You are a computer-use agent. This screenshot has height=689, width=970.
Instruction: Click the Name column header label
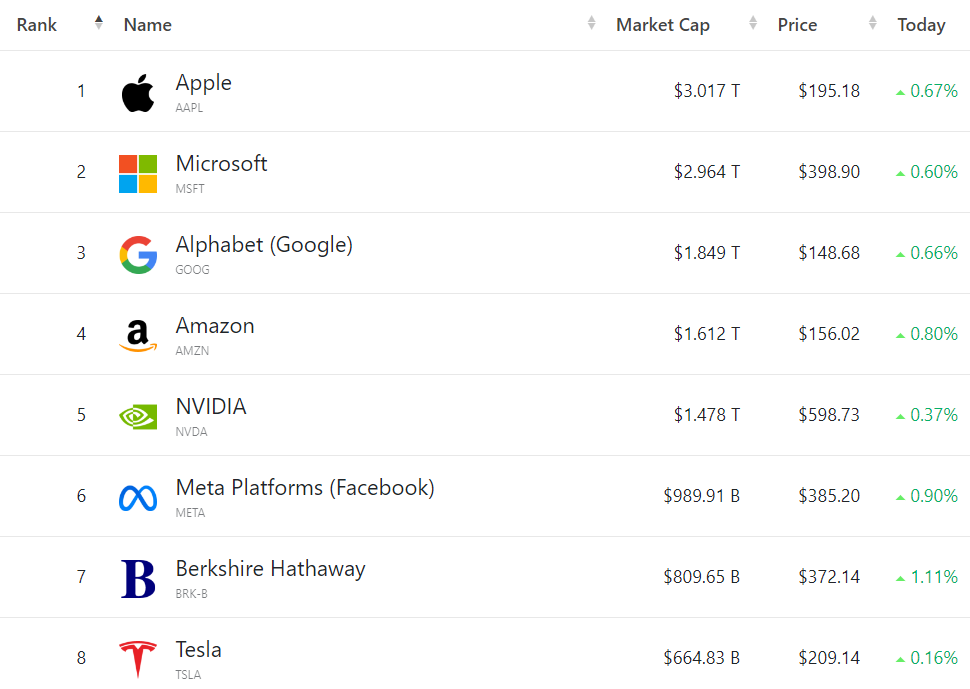148,25
